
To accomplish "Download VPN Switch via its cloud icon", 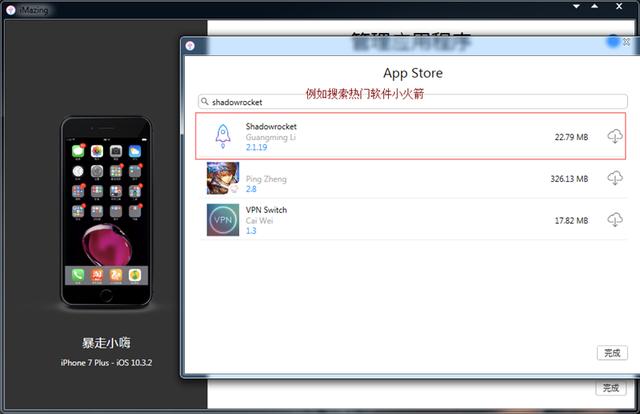I will 615,220.
